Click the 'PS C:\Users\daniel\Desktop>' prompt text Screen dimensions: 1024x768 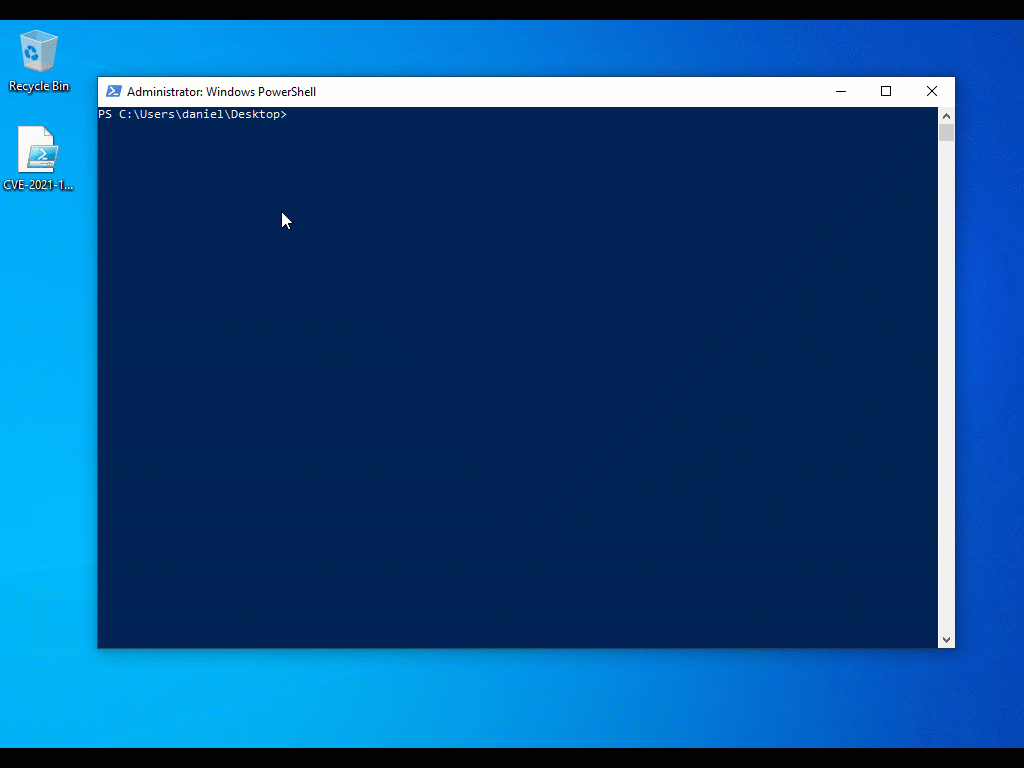193,114
